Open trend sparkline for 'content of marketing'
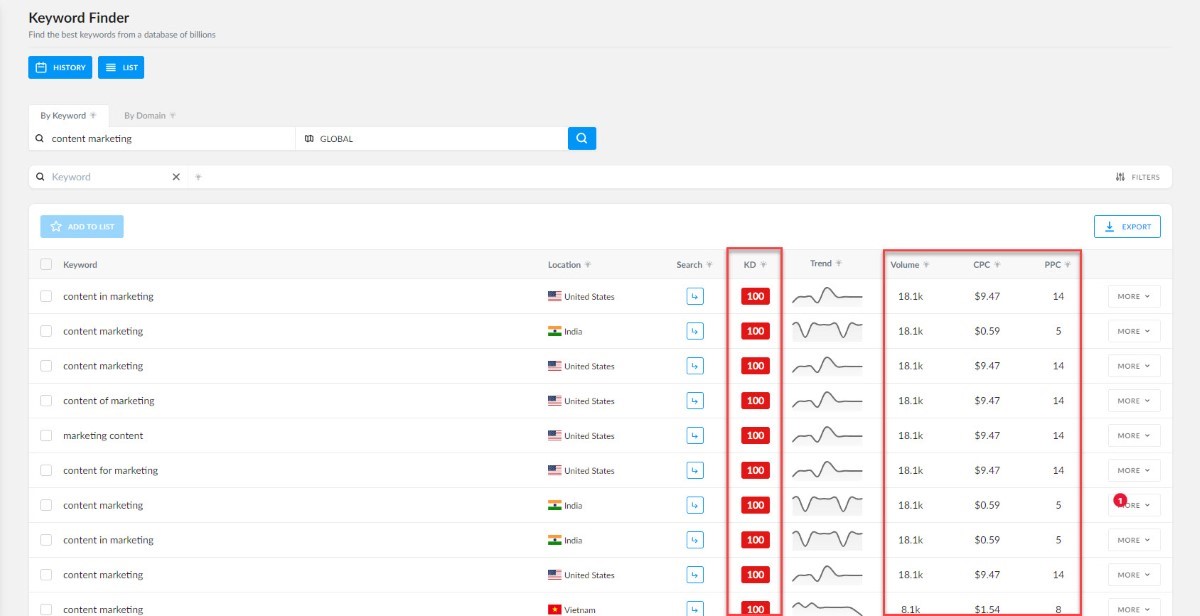Image resolution: width=1200 pixels, height=616 pixels. (827, 400)
